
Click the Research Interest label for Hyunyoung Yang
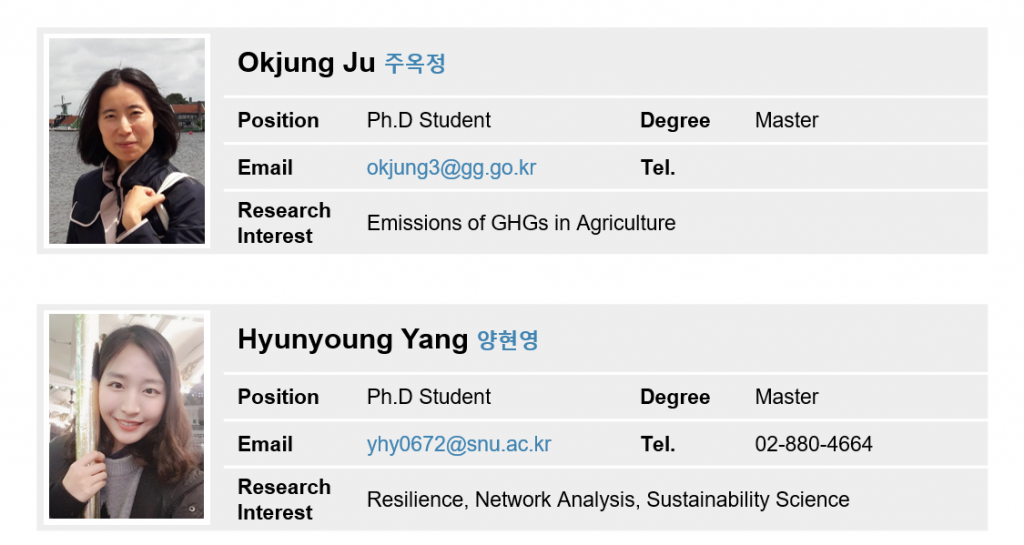[x=283, y=499]
